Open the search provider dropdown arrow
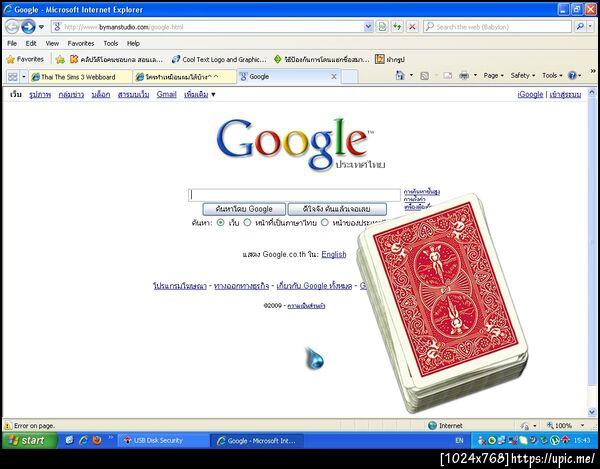 tap(590, 27)
